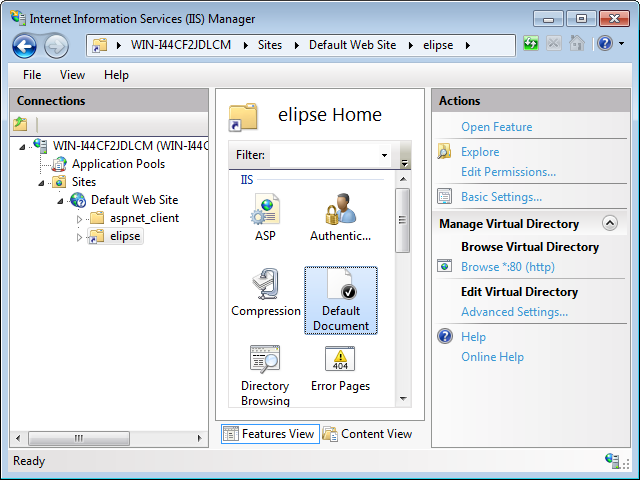Click the IIS Manager title bar icon
Viewport: 640px width, 480px height.
18,17
